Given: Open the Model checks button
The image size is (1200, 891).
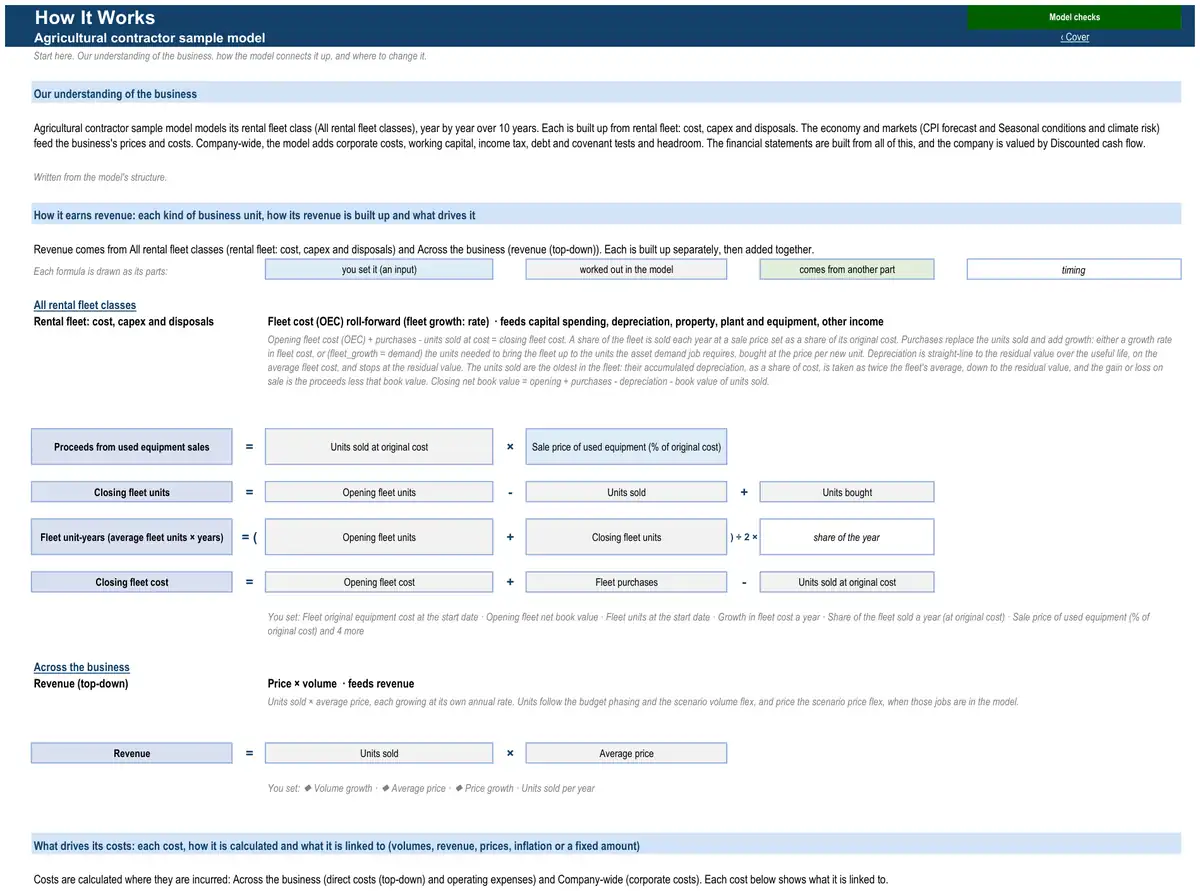Looking at the screenshot, I should point(1074,17).
